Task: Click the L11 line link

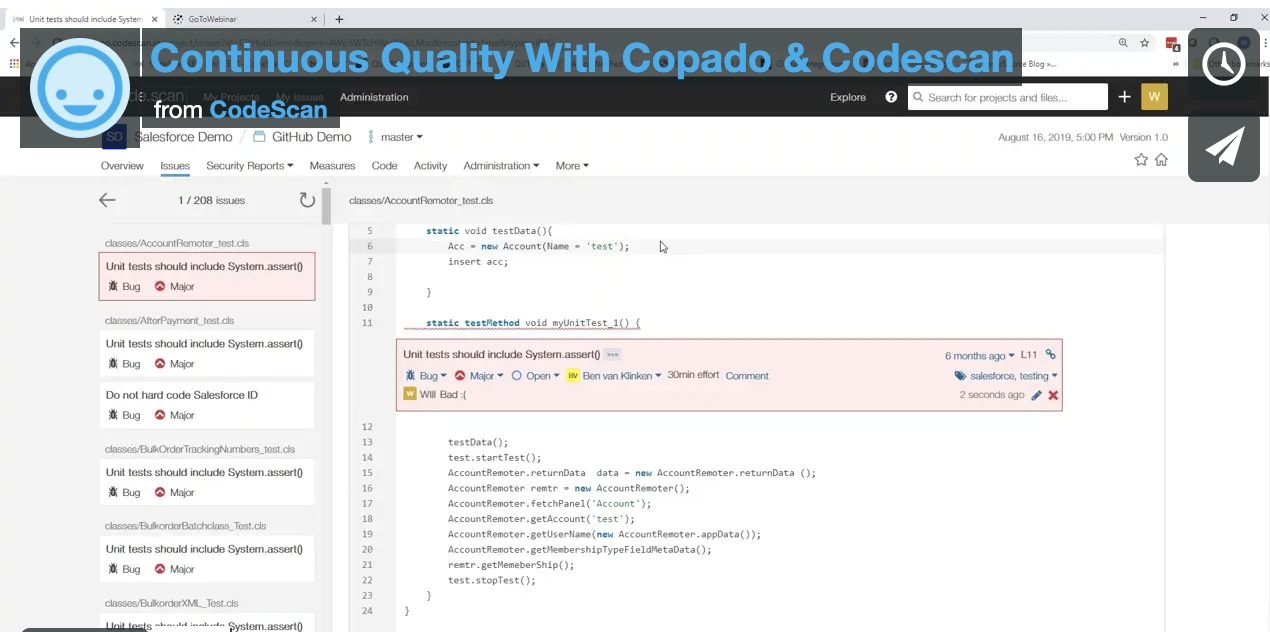Action: click(1029, 355)
